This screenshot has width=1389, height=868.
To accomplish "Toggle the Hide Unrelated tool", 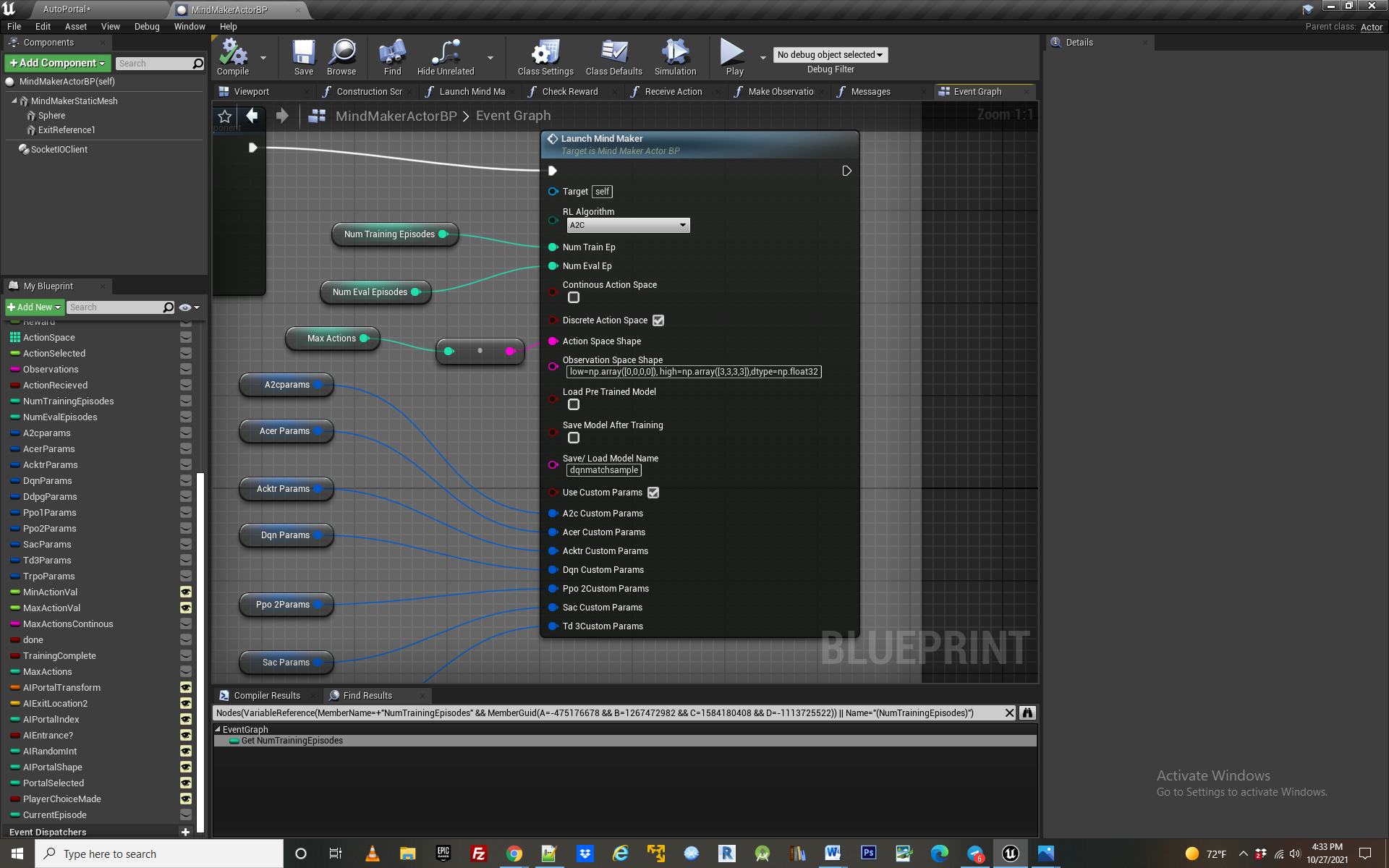I will 446,55.
